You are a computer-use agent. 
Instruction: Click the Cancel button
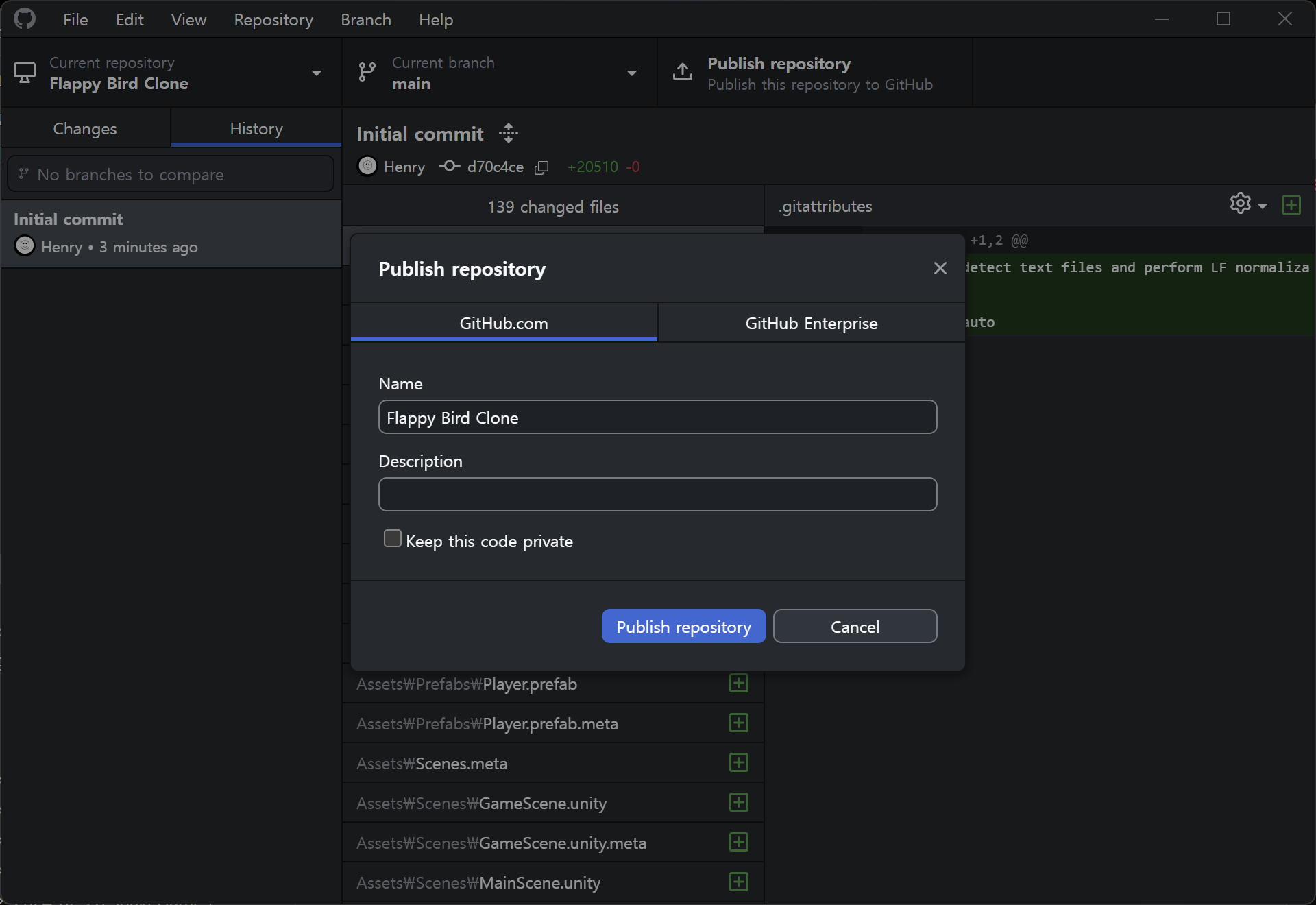[x=855, y=626]
